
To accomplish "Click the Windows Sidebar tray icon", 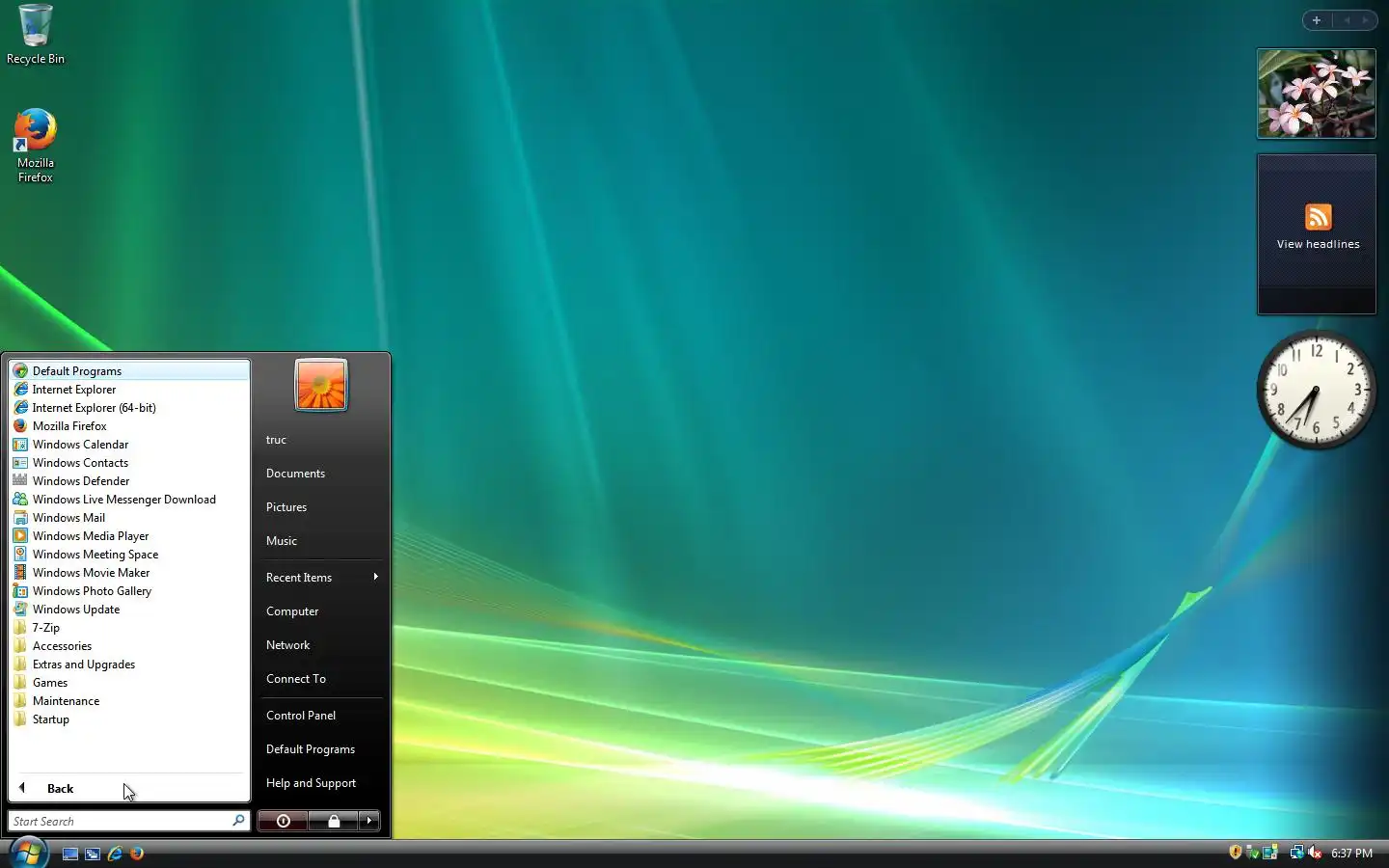I will pyautogui.click(x=1270, y=853).
